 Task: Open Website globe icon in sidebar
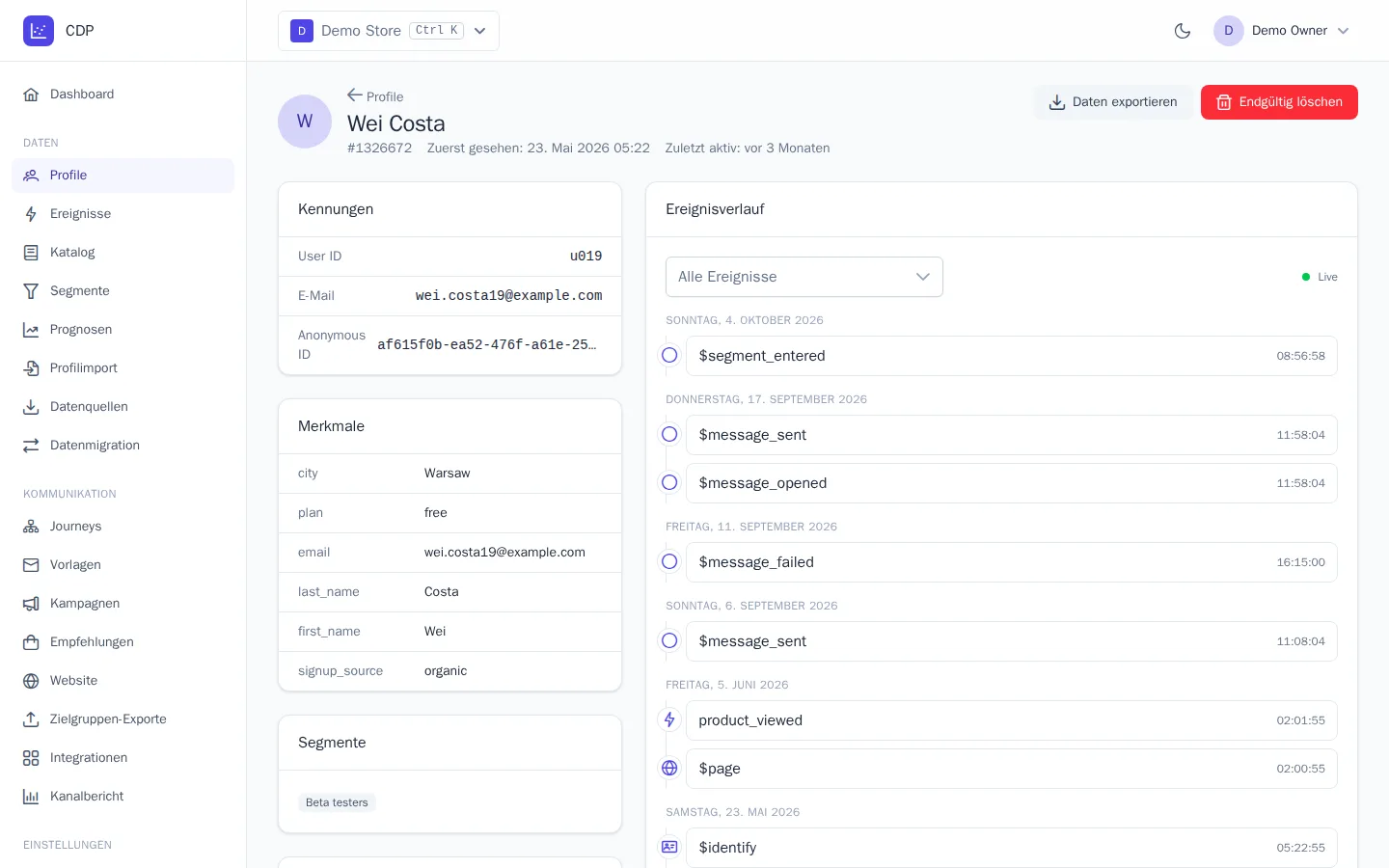click(x=31, y=681)
